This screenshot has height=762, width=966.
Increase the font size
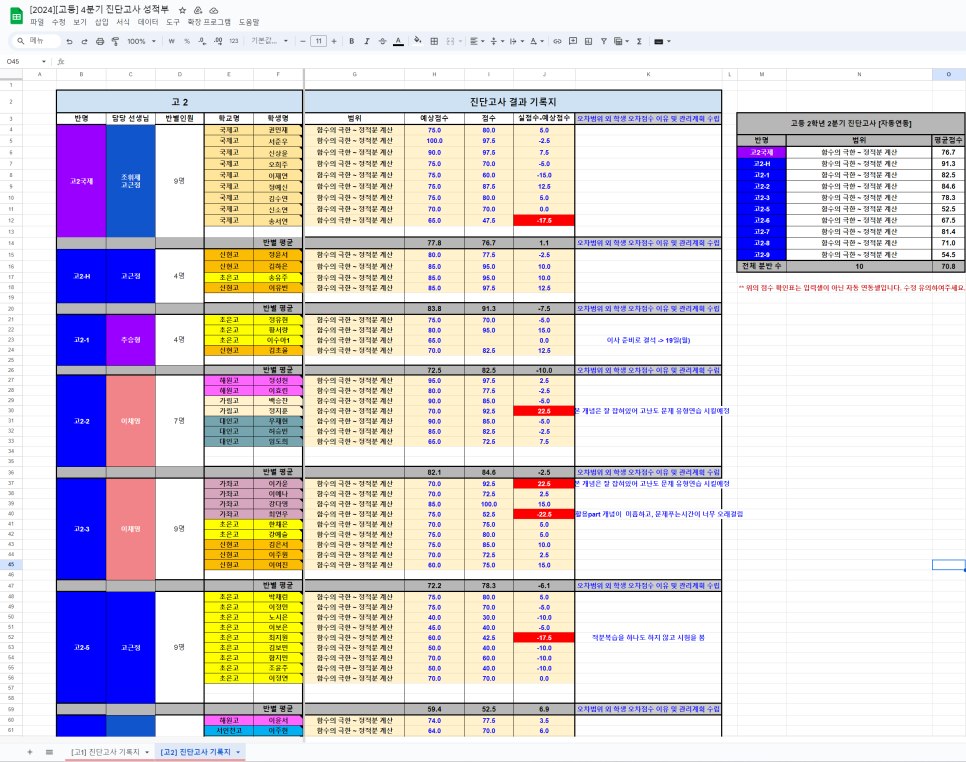click(334, 41)
